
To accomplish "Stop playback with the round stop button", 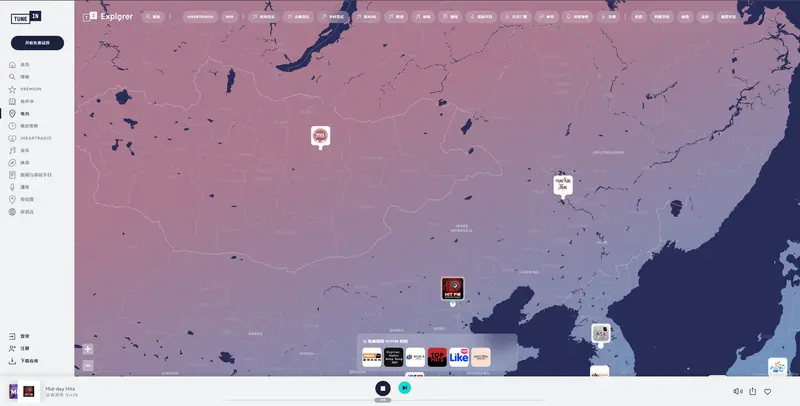I will (x=383, y=388).
